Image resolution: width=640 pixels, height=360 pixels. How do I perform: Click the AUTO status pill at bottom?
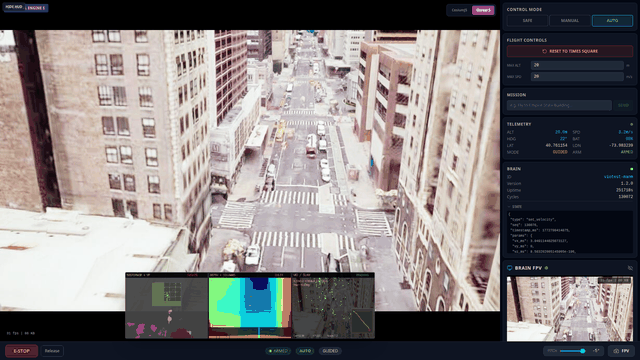tap(305, 351)
